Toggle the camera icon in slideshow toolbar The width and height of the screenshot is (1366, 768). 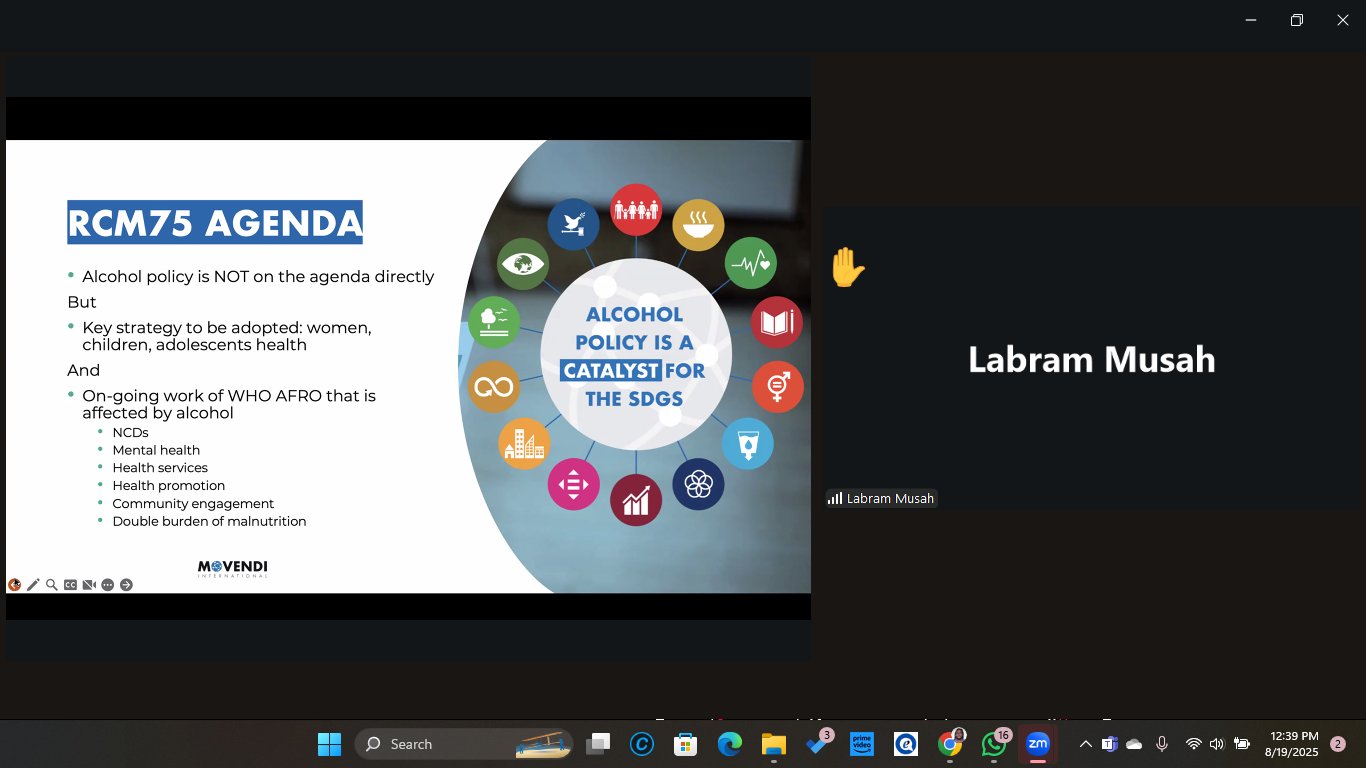(89, 585)
